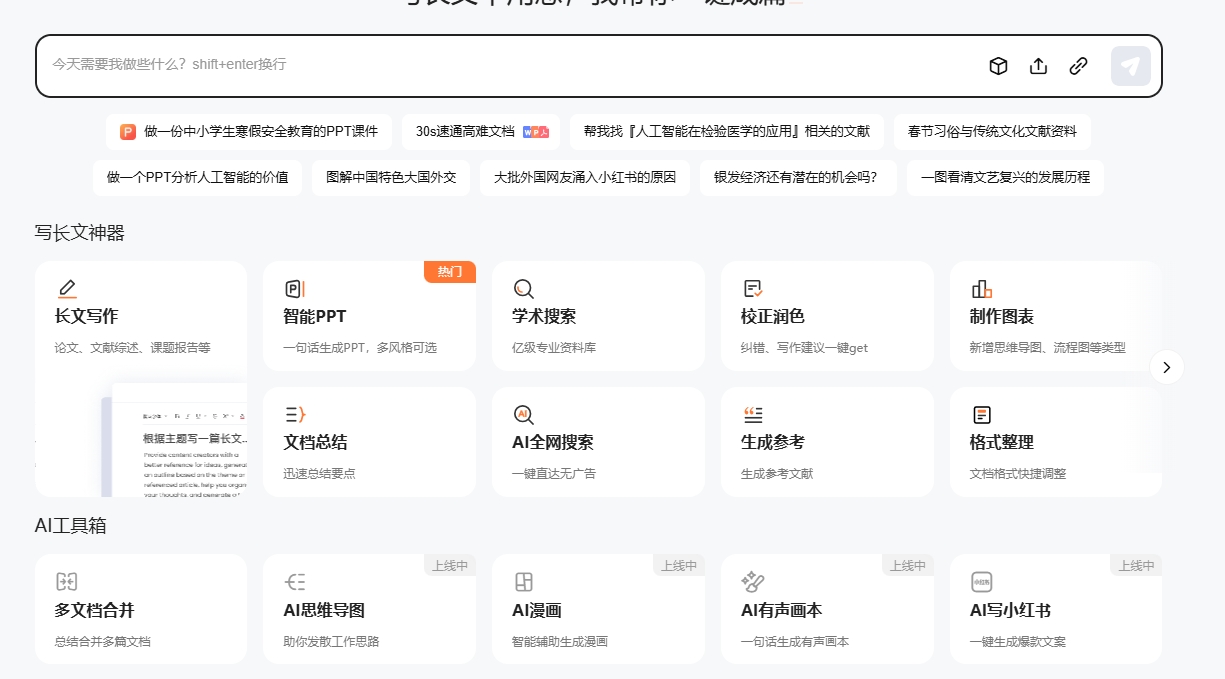Open the AI漫画 comic tool icon
Image resolution: width=1225 pixels, height=679 pixels.
(524, 581)
